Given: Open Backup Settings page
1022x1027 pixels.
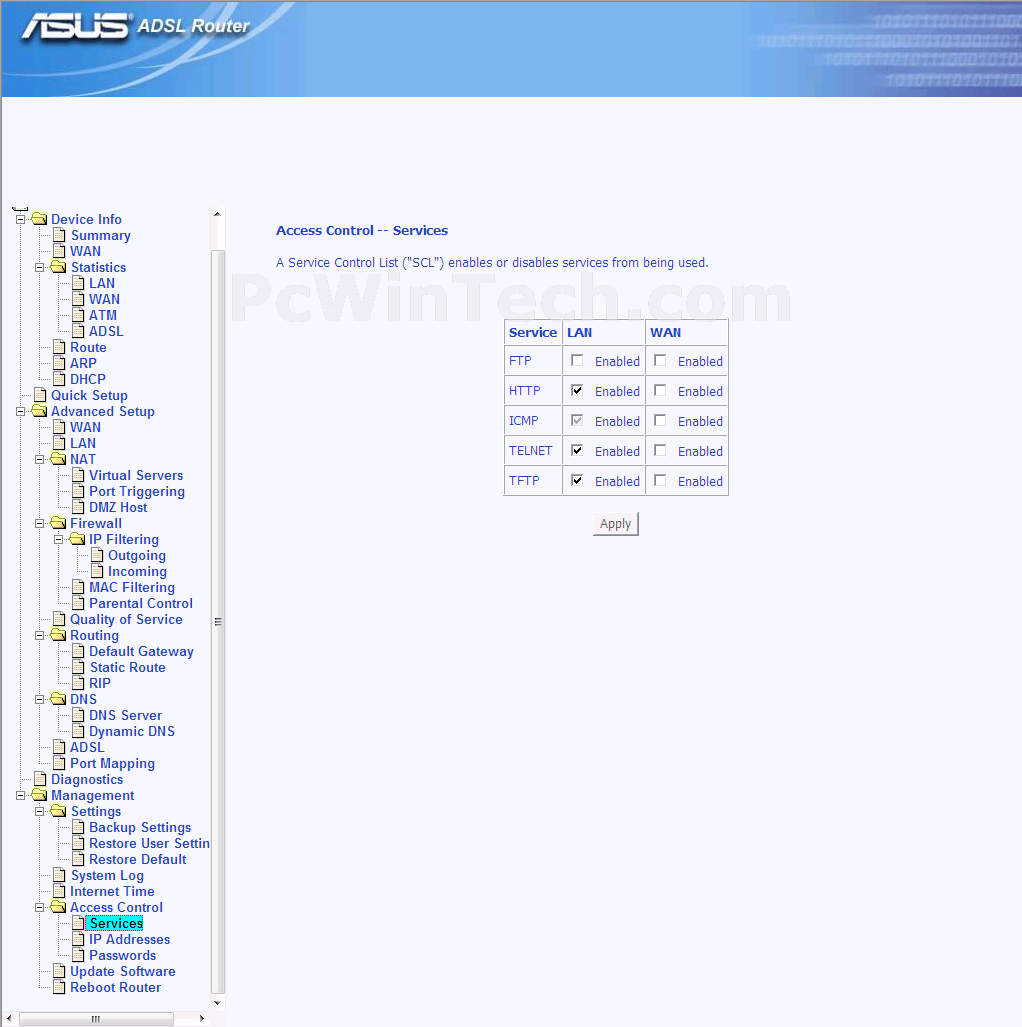Looking at the screenshot, I should 140,827.
